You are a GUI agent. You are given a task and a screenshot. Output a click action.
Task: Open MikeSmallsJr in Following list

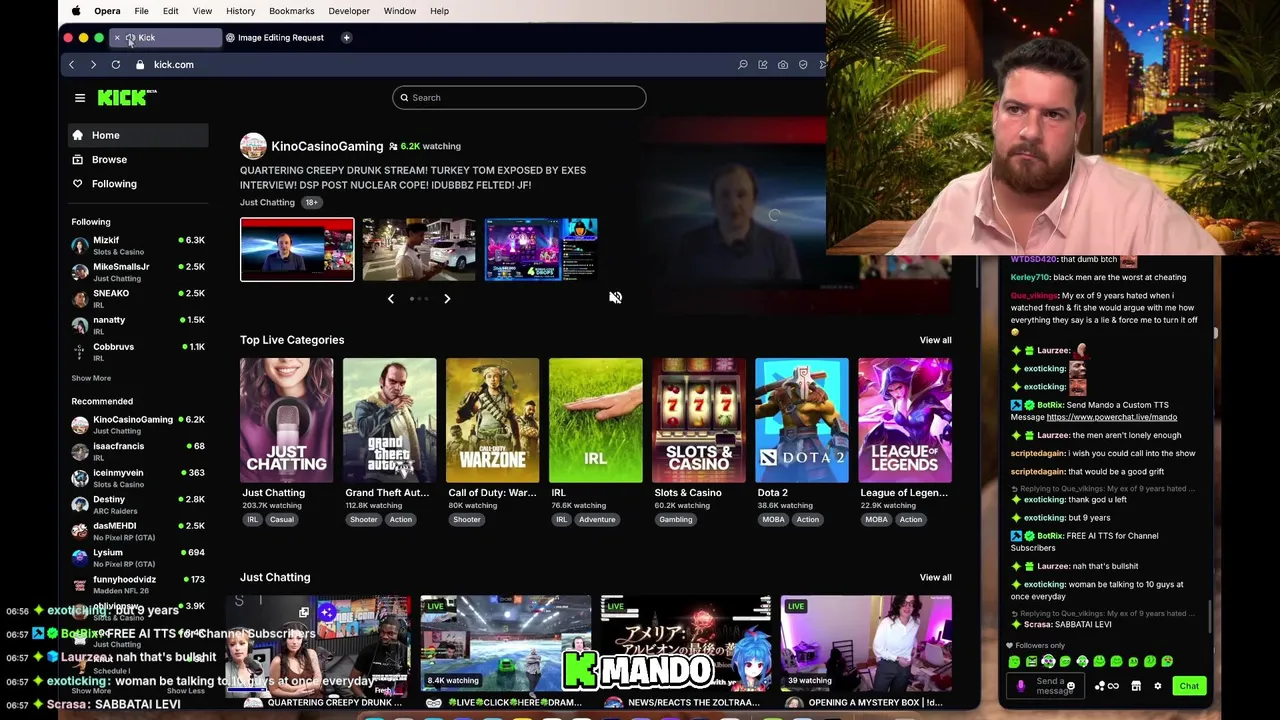pos(138,272)
